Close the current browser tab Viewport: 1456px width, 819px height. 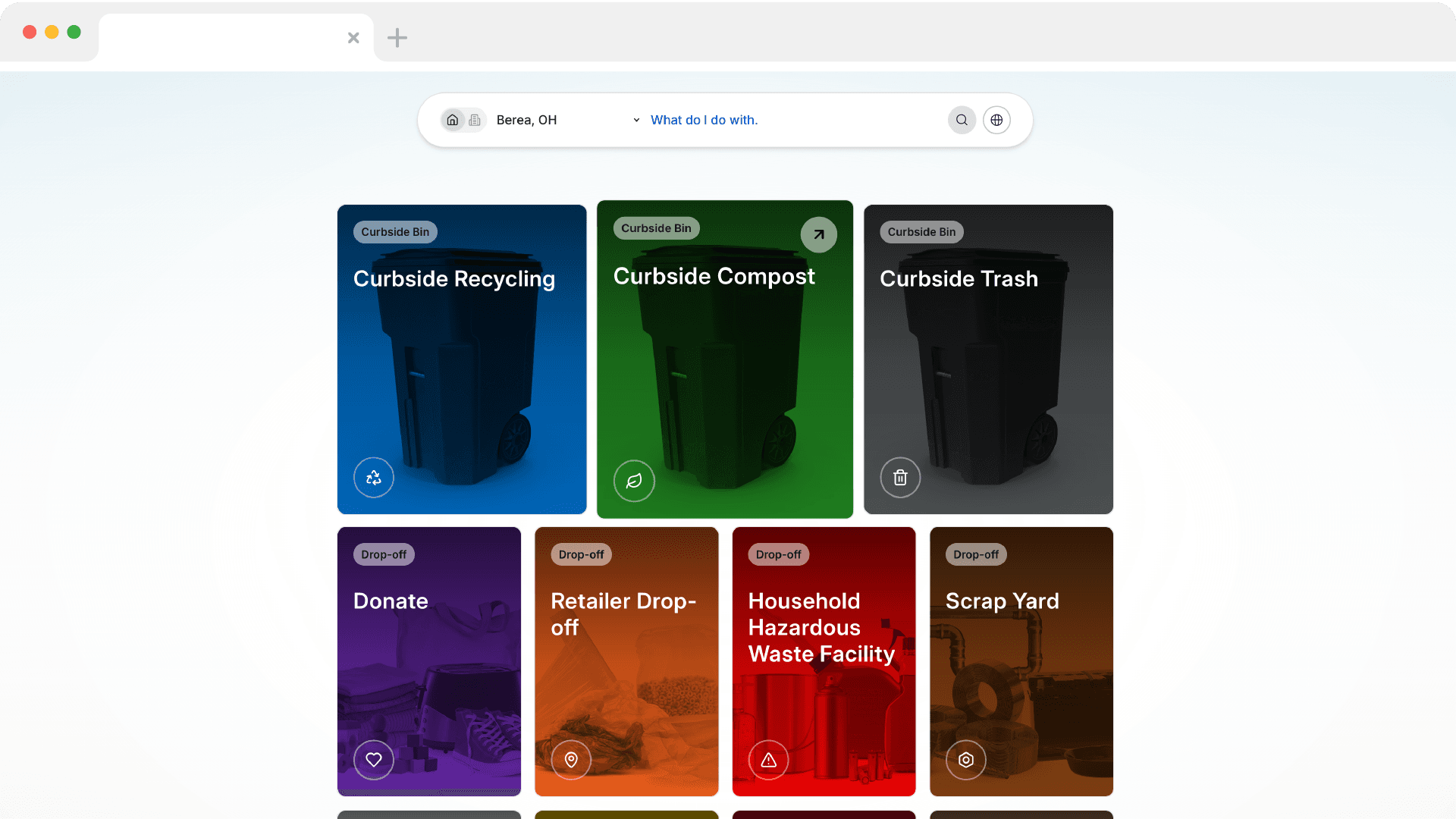[x=353, y=38]
